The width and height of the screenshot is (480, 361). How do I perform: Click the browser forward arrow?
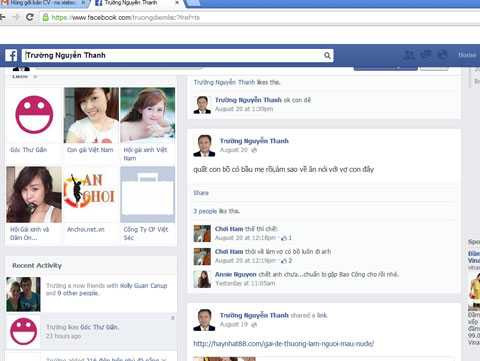tap(16, 17)
